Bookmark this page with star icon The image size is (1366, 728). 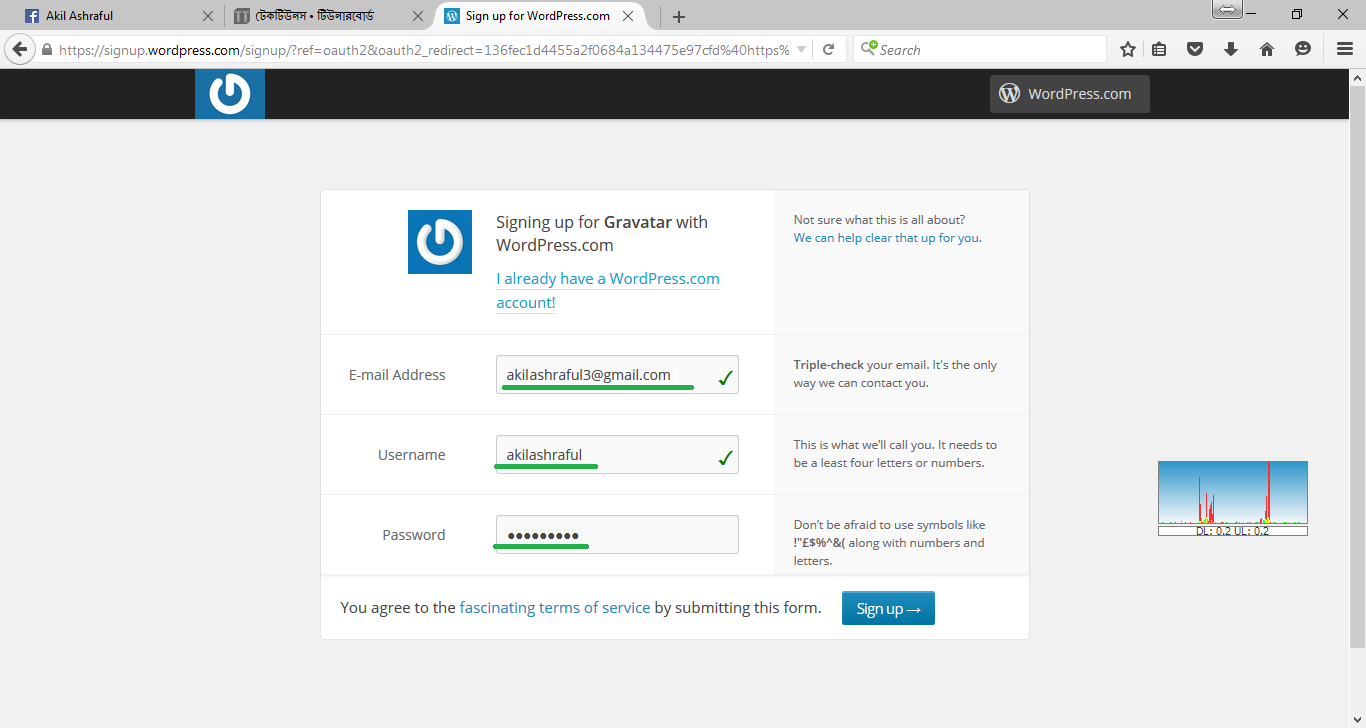1128,49
